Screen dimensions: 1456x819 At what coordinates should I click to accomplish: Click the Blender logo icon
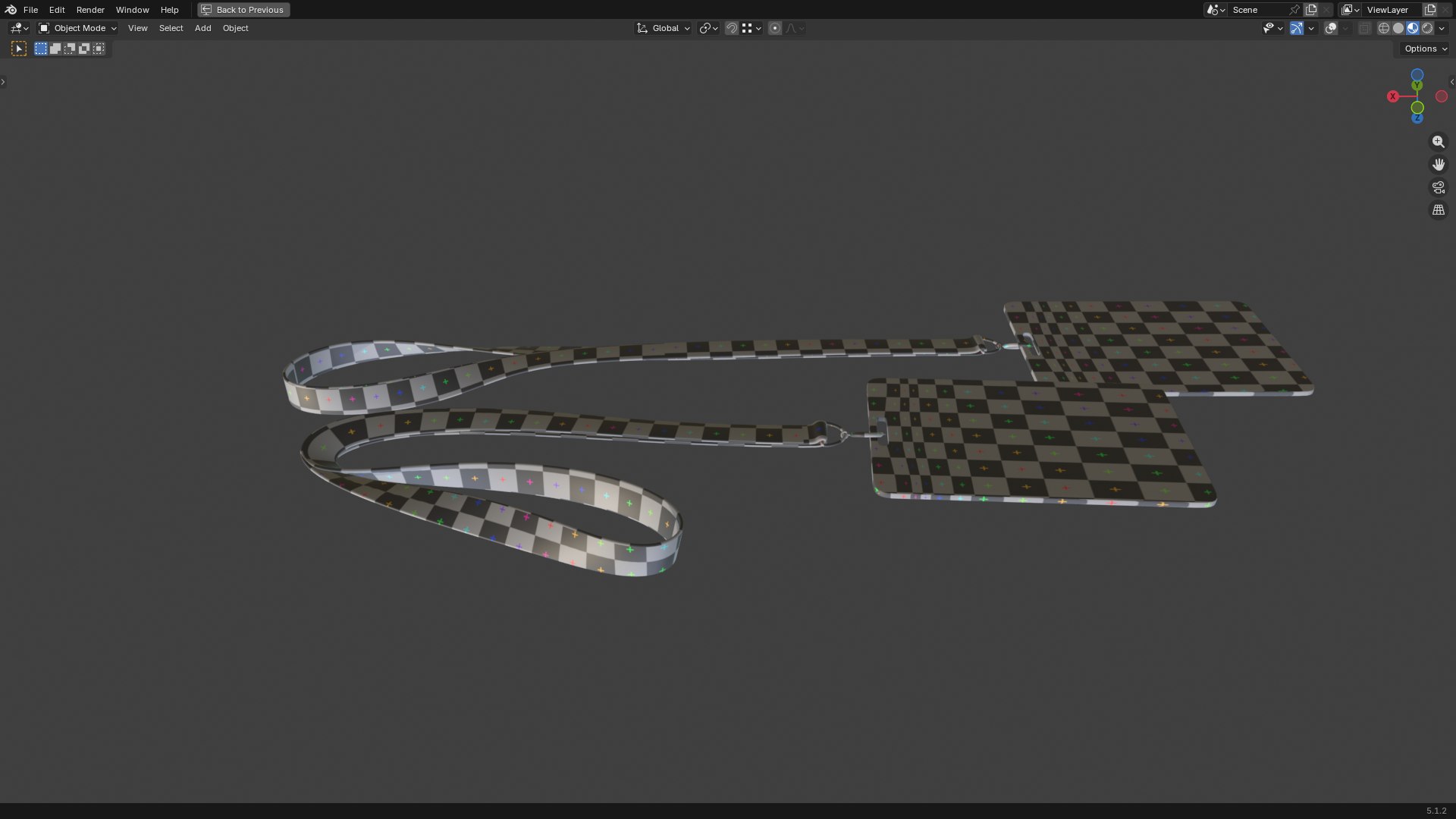tap(11, 10)
